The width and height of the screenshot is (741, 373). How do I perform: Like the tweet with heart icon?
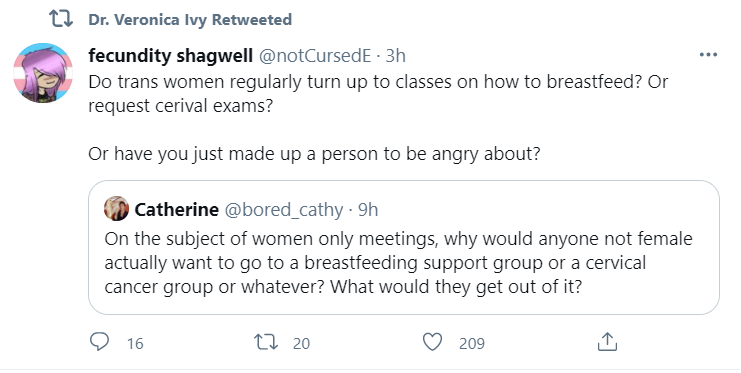coord(432,342)
